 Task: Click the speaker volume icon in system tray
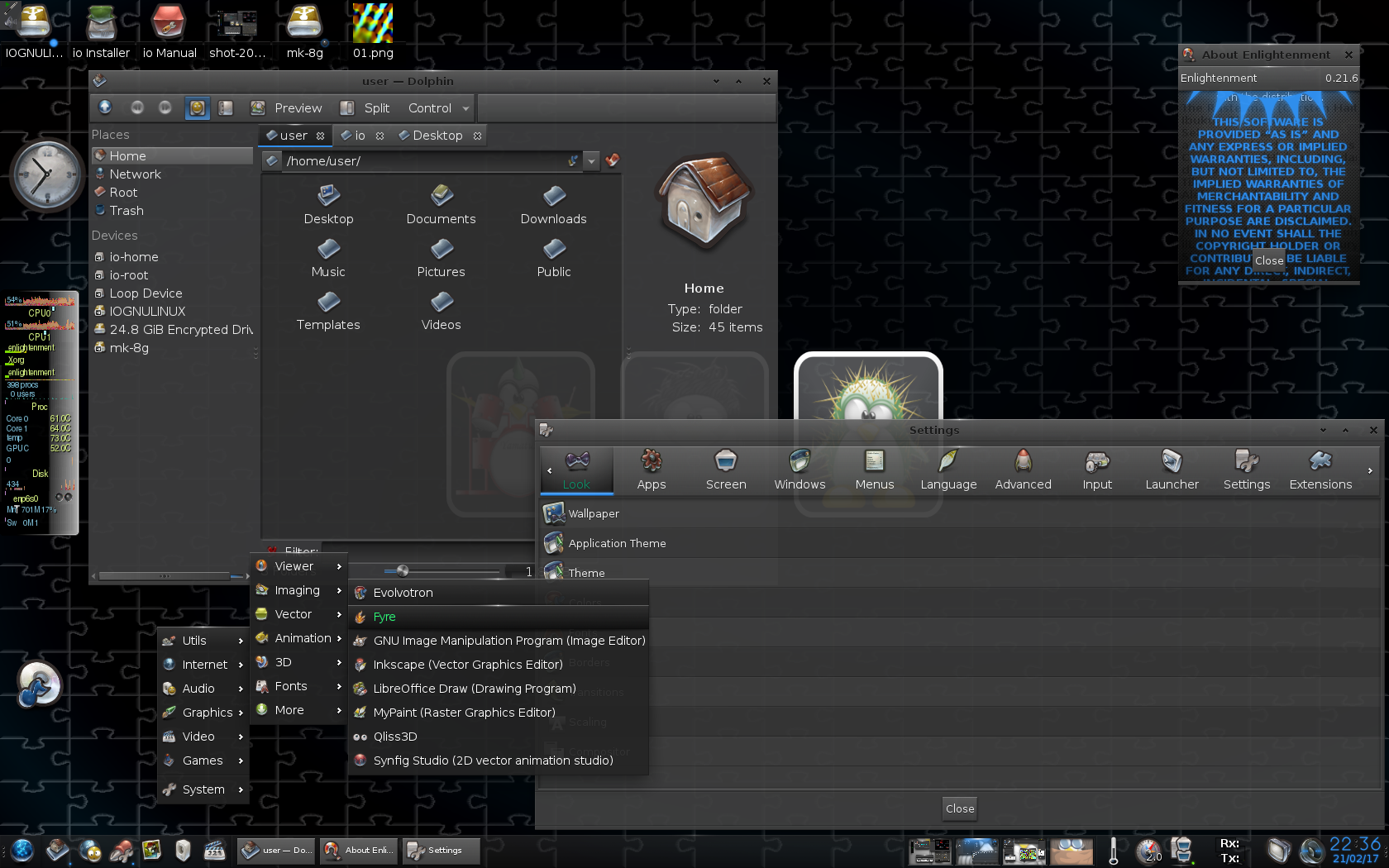click(x=1310, y=851)
